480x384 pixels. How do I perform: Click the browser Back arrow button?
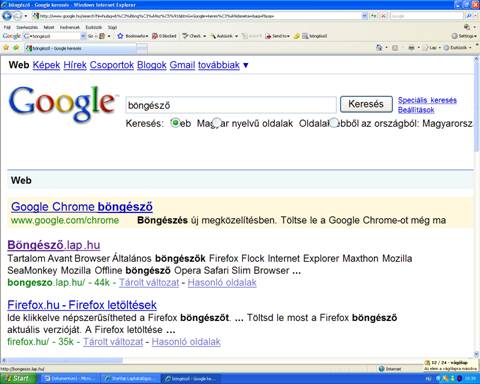(x=7, y=16)
